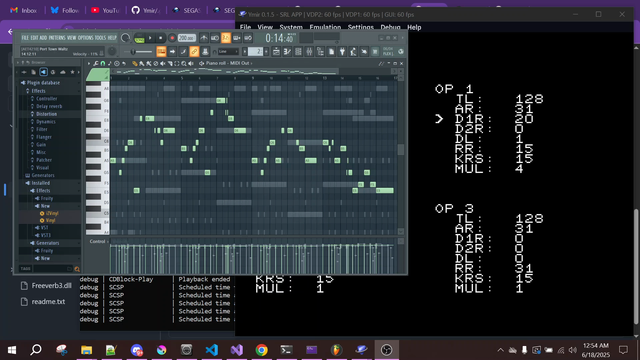Toggle the wait-for-input icon in FL Studio

tap(215, 38)
